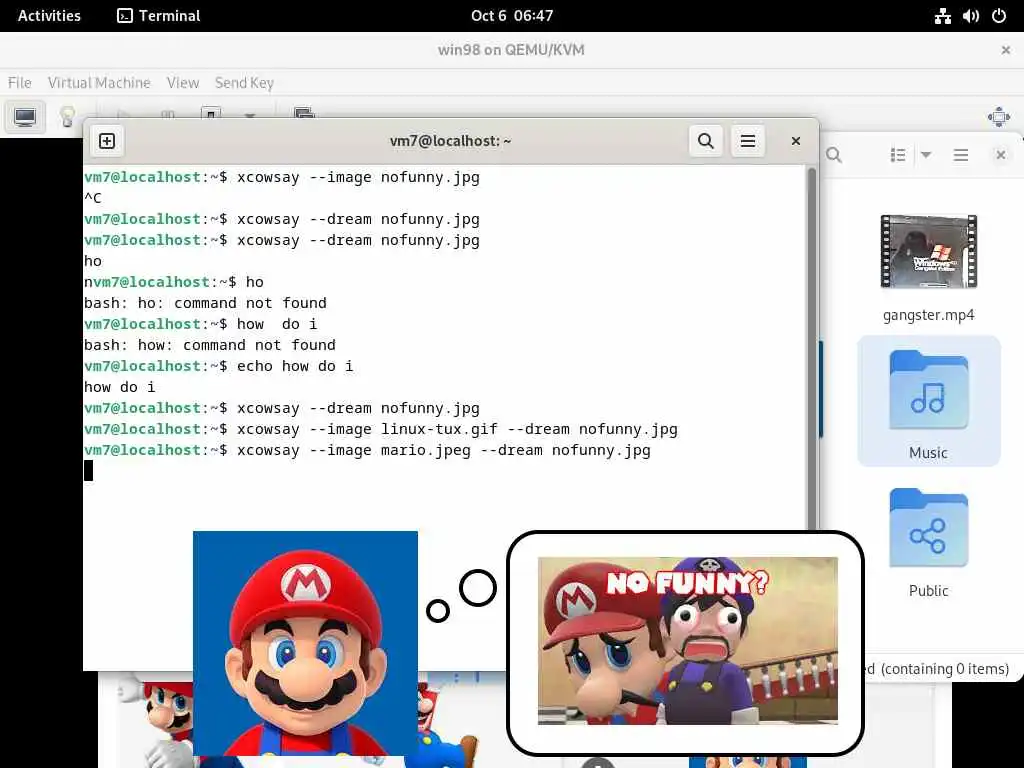Open the volume indicator in top bar

click(x=970, y=16)
